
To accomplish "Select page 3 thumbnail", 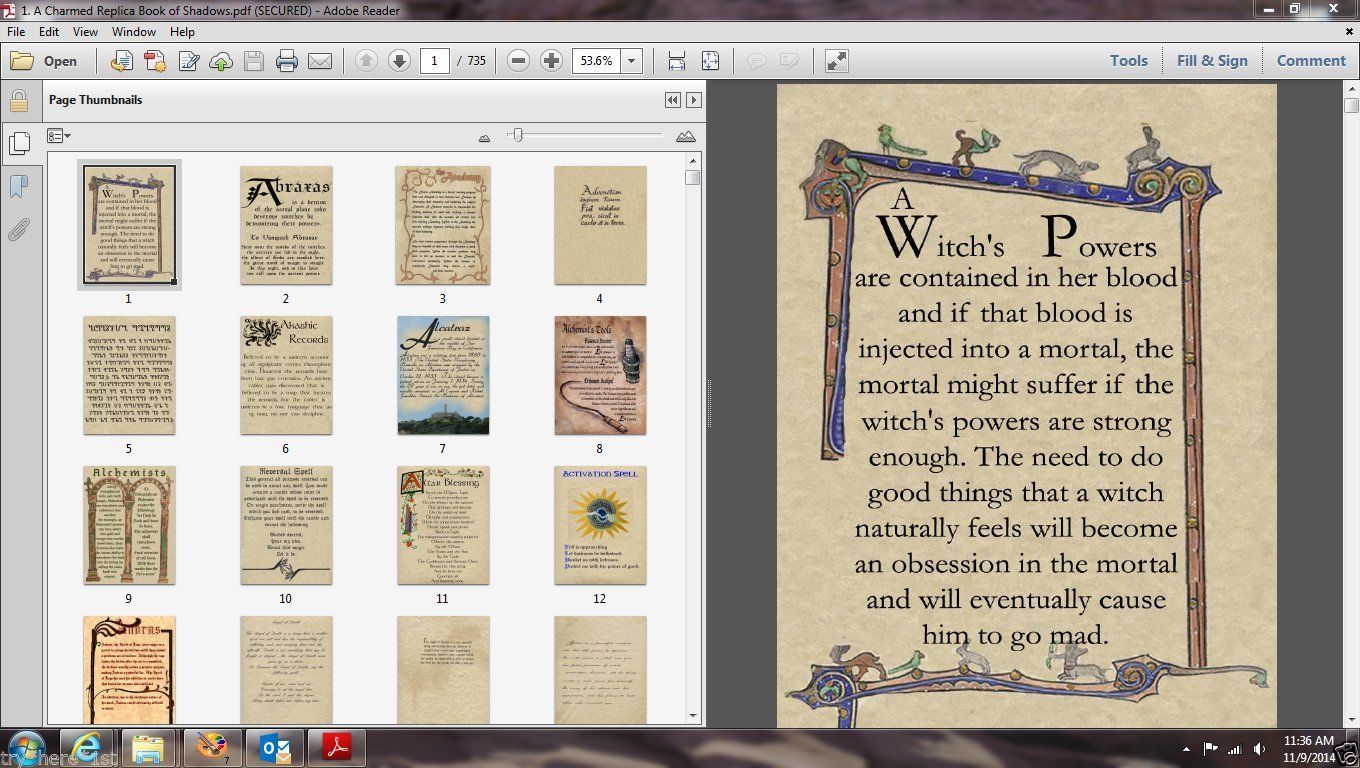I will click(443, 225).
